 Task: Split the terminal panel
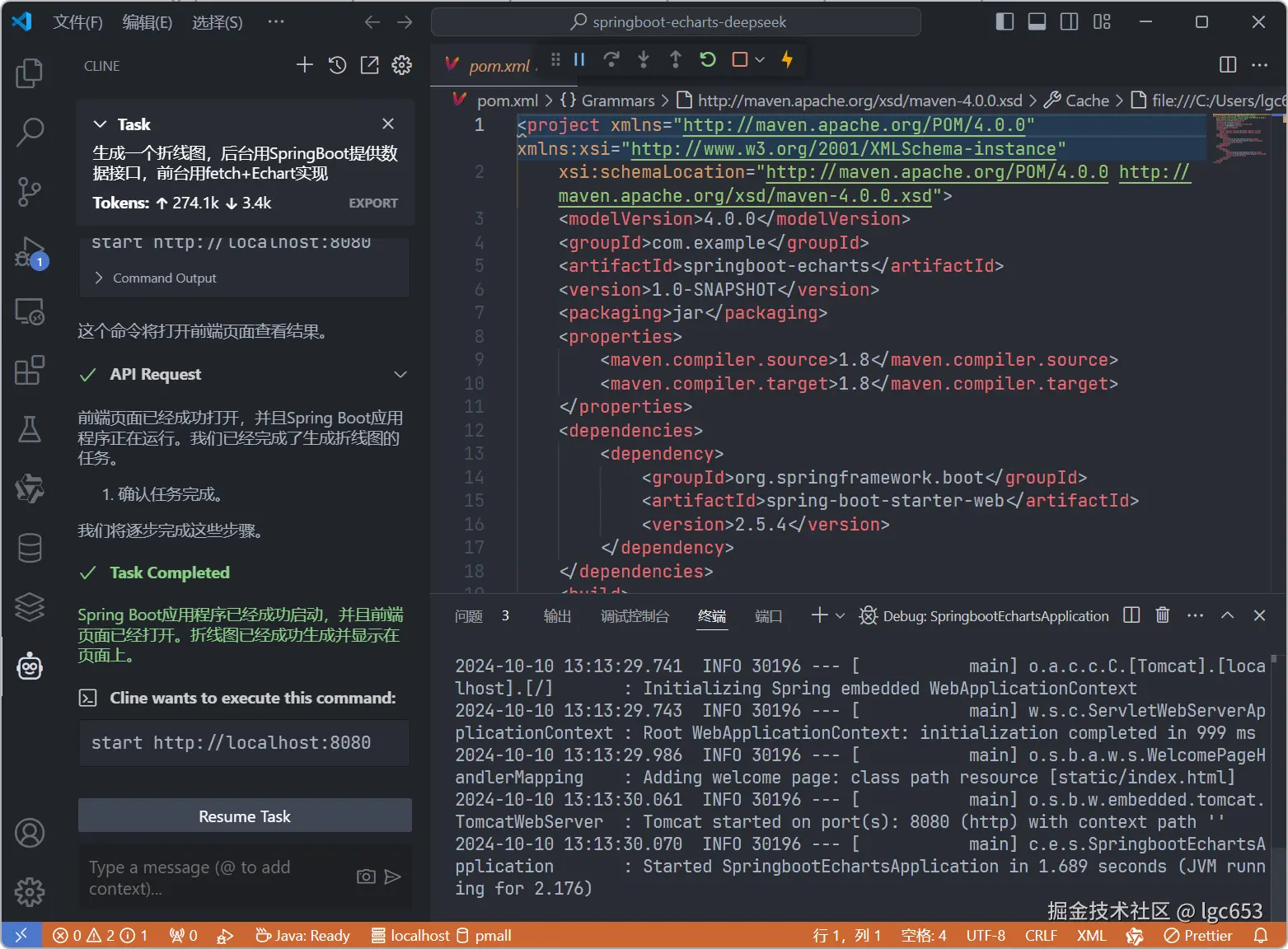pos(1131,615)
